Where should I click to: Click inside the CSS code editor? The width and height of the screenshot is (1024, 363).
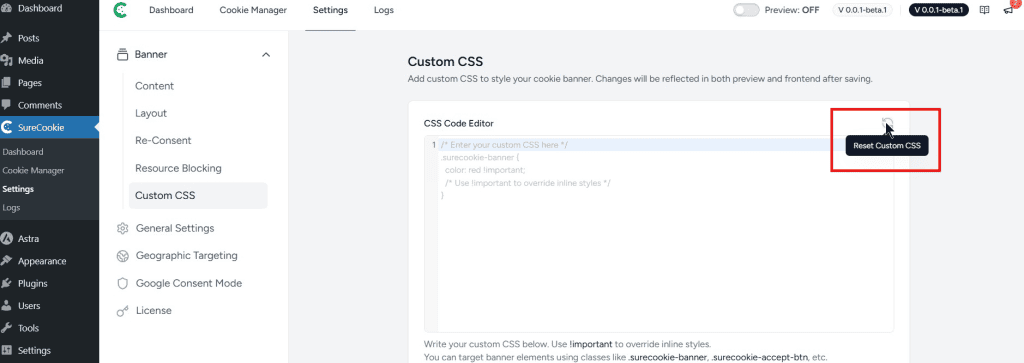659,234
